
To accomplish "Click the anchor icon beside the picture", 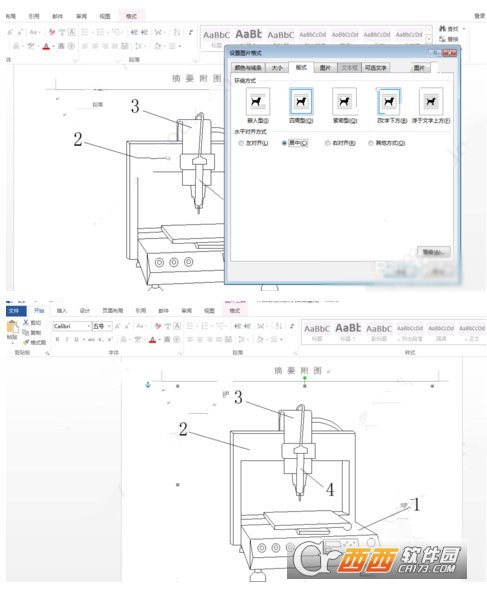I will pyautogui.click(x=148, y=385).
